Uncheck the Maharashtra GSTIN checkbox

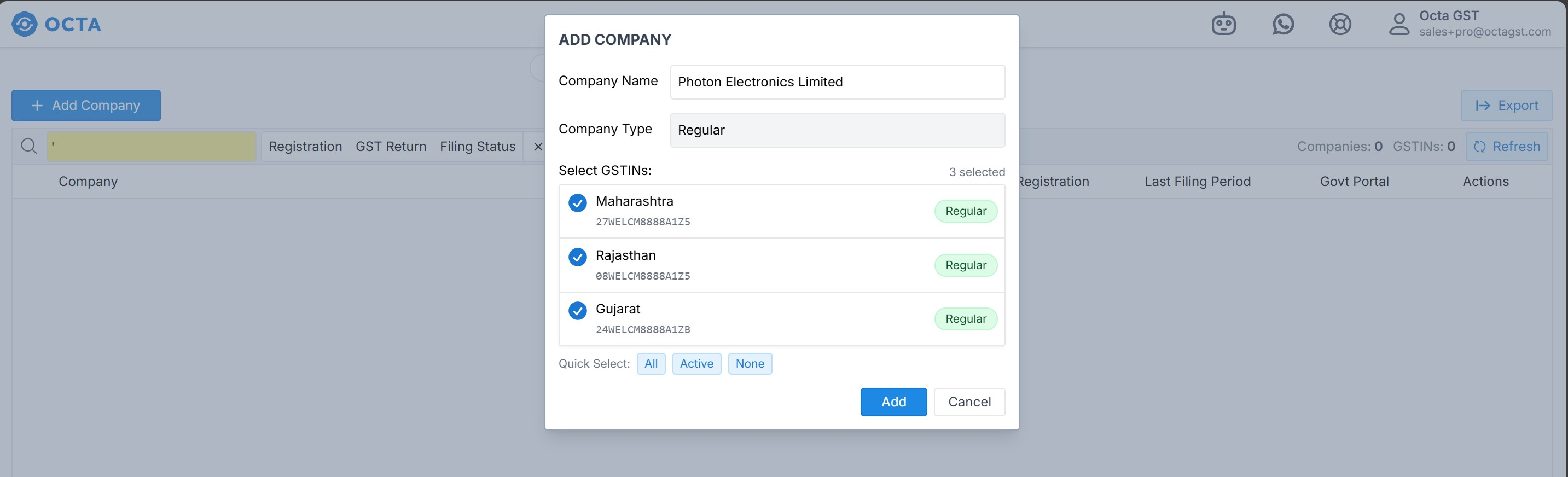[x=578, y=202]
